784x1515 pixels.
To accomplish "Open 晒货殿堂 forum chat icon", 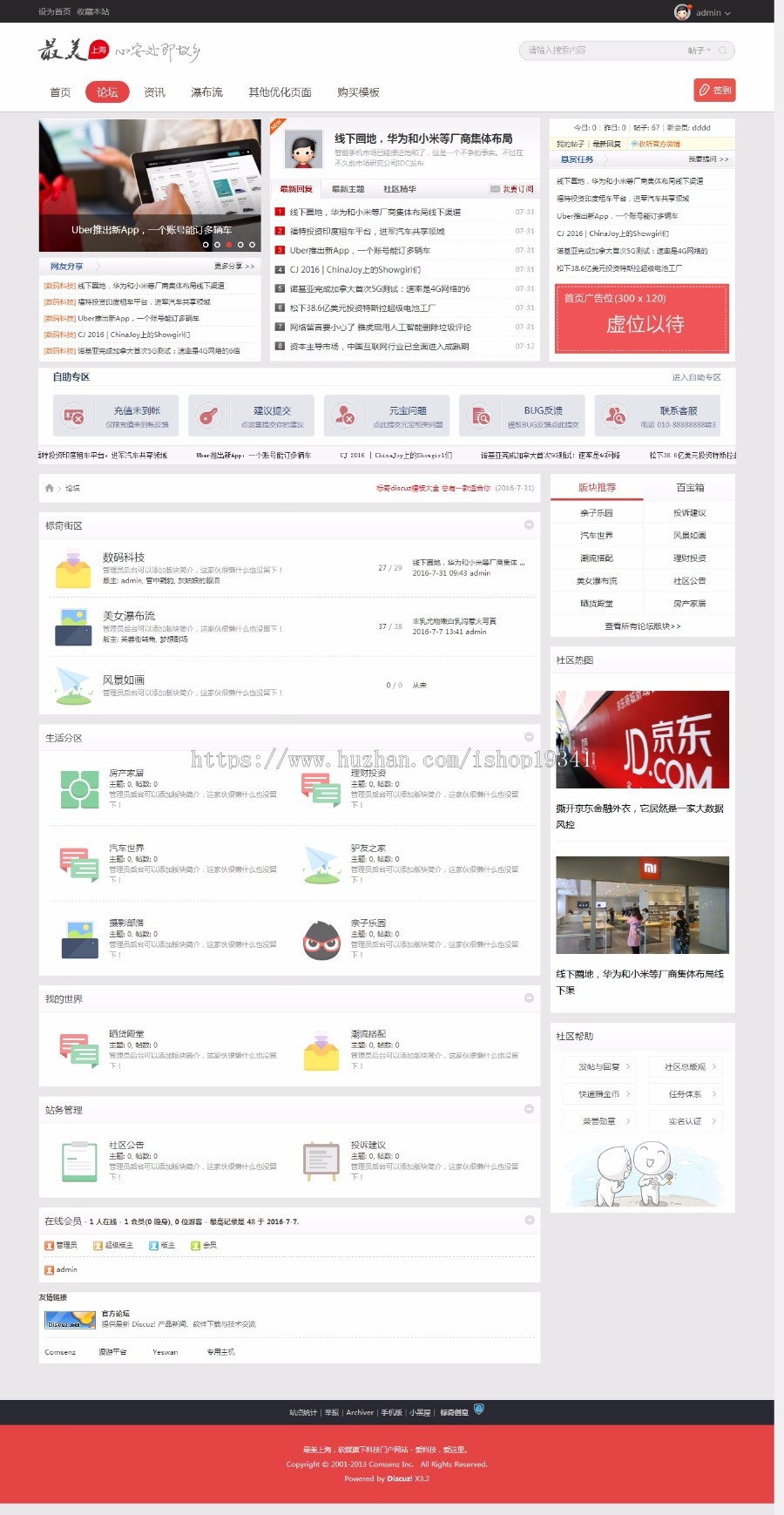I will click(79, 1051).
